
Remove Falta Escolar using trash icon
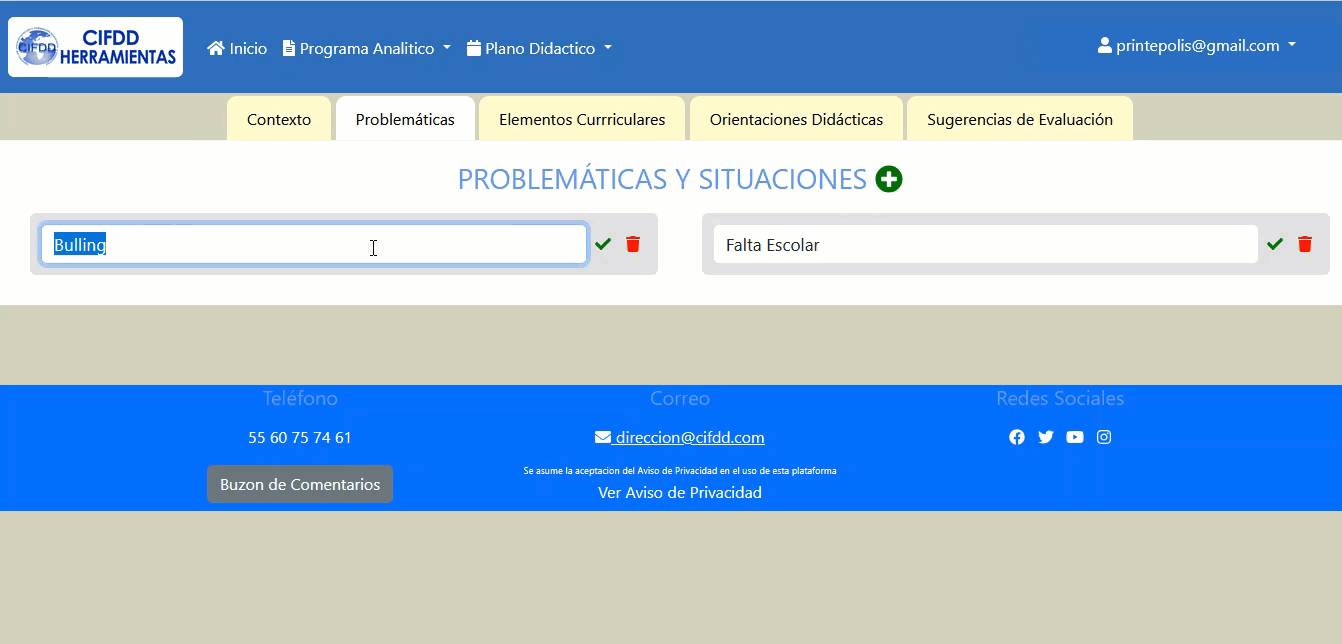tap(1305, 244)
